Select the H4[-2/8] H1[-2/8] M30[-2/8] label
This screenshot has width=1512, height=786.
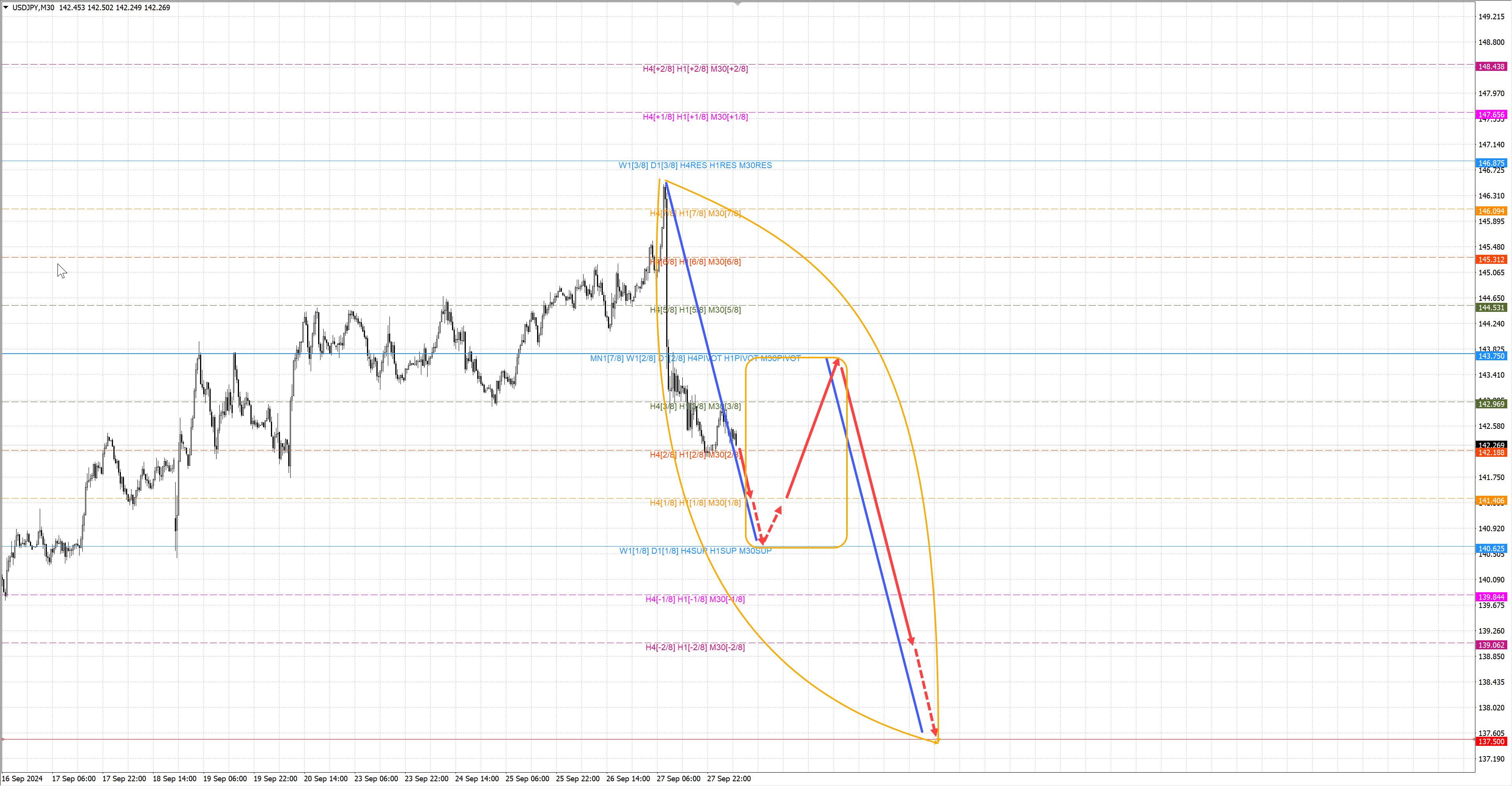coord(695,647)
